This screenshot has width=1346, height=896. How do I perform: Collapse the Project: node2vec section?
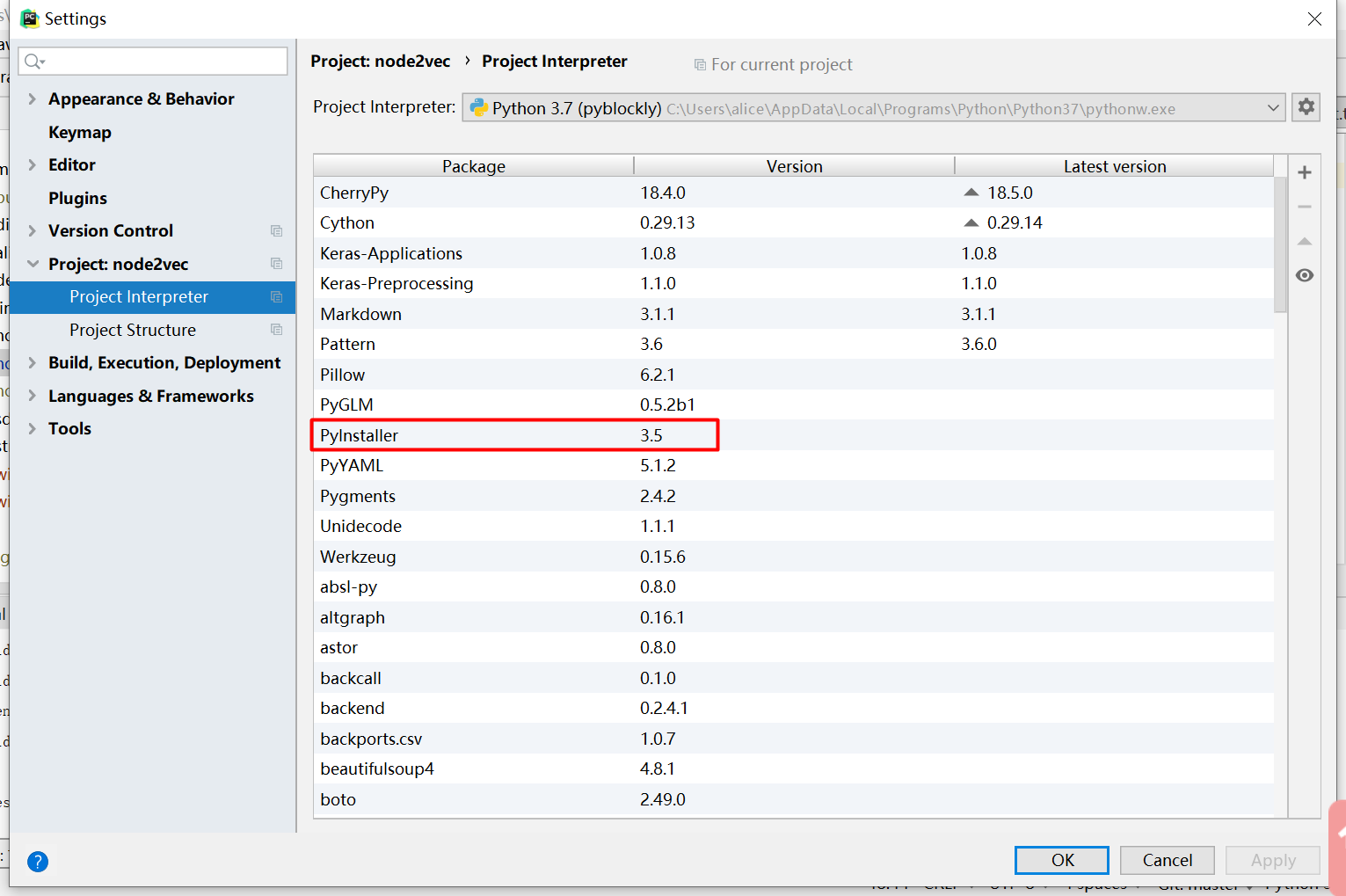point(32,264)
